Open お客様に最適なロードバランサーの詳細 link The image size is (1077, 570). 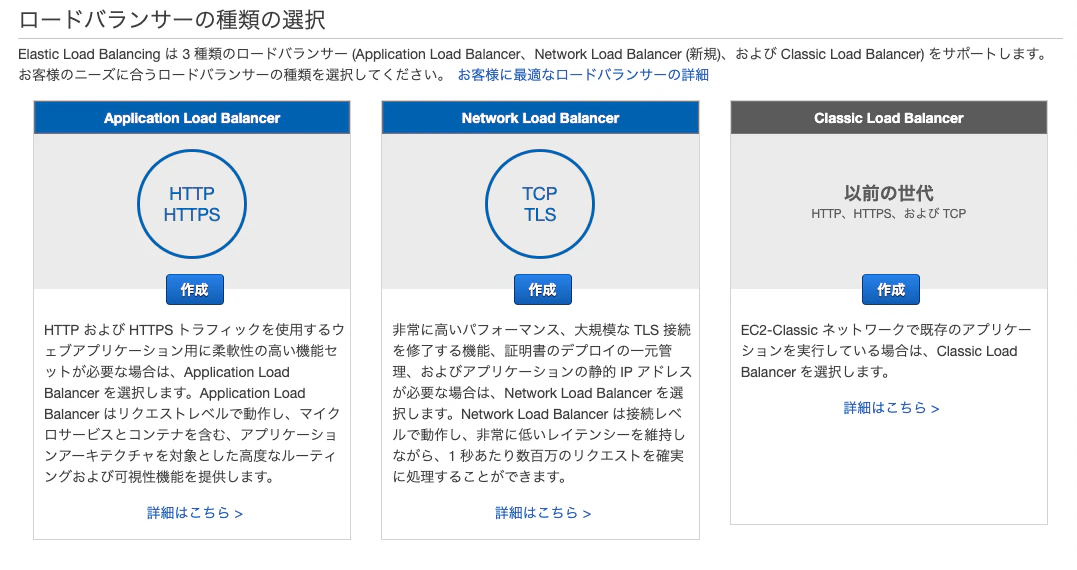[x=583, y=75]
